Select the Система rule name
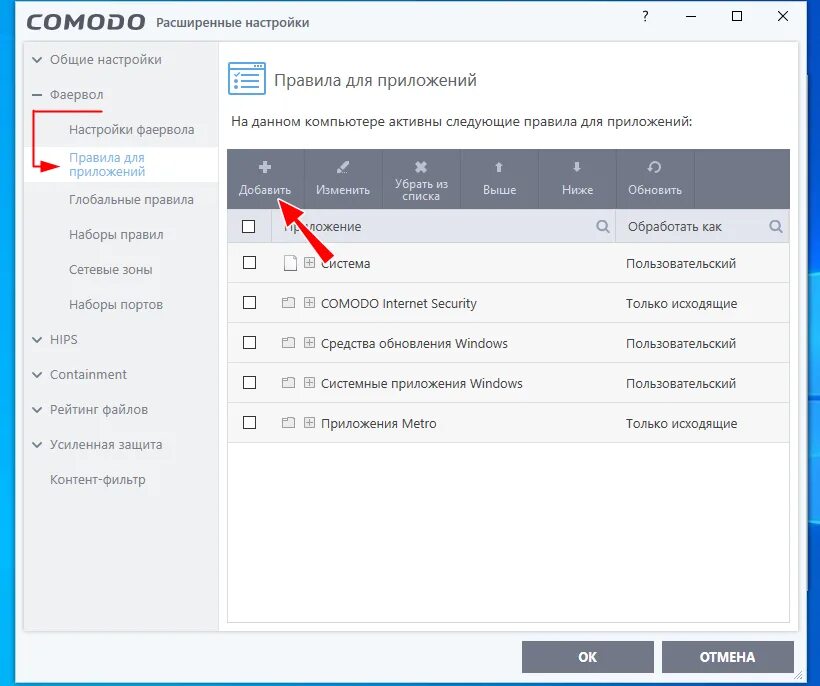Screen dimensions: 820x686 tap(346, 264)
